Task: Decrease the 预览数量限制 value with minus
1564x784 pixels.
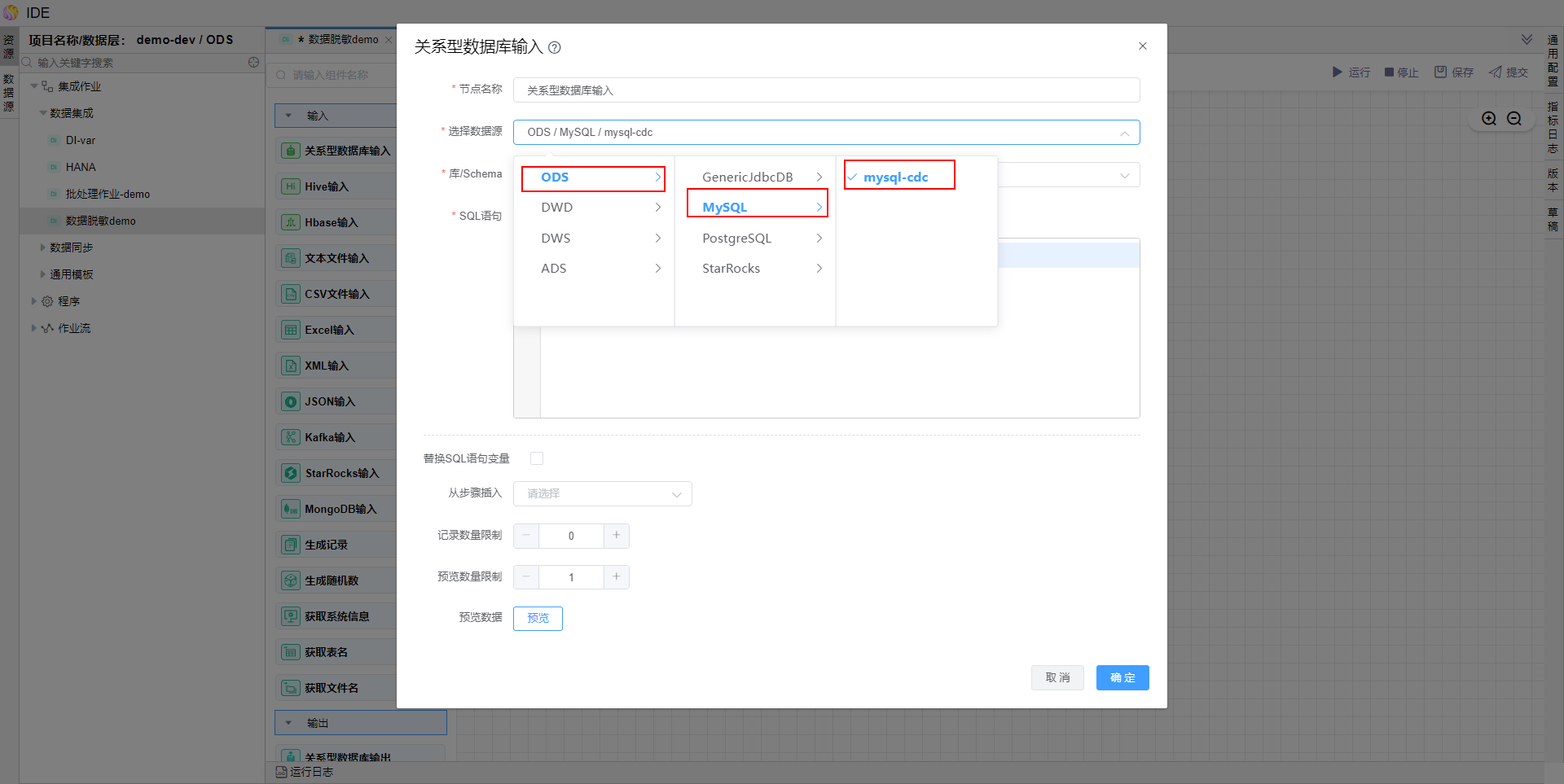Action: tap(526, 577)
